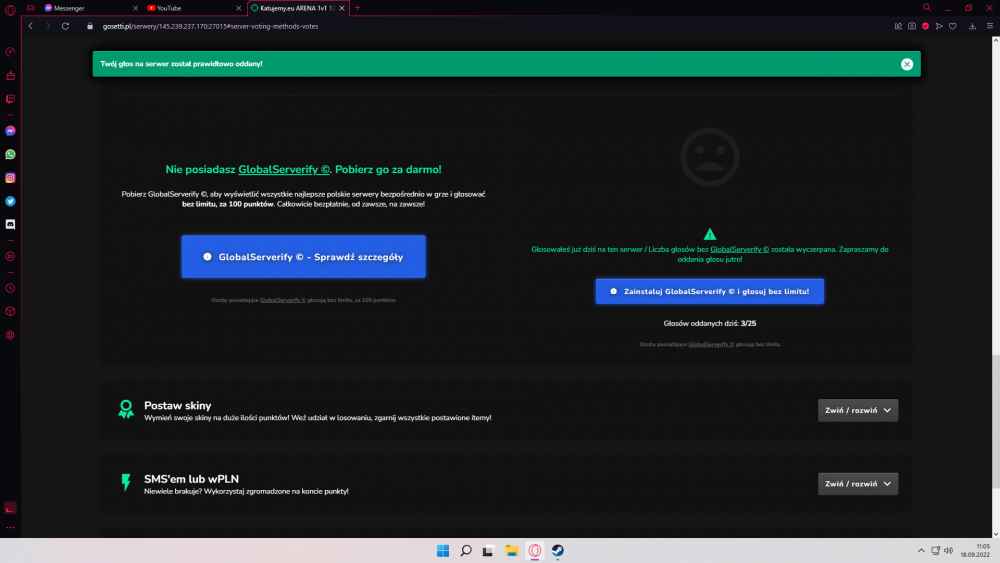
Task: Close the Messenger tab
Action: [135, 8]
